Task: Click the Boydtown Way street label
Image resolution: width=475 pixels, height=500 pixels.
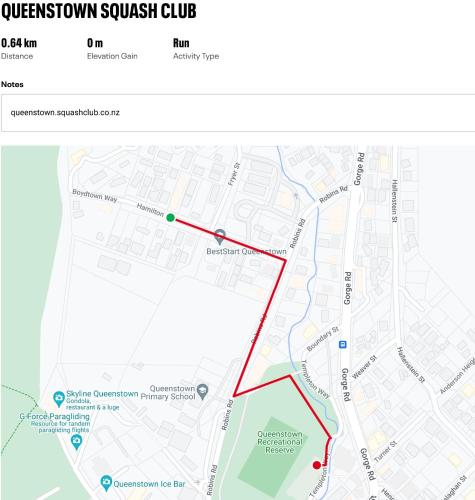Action: pyautogui.click(x=95, y=196)
